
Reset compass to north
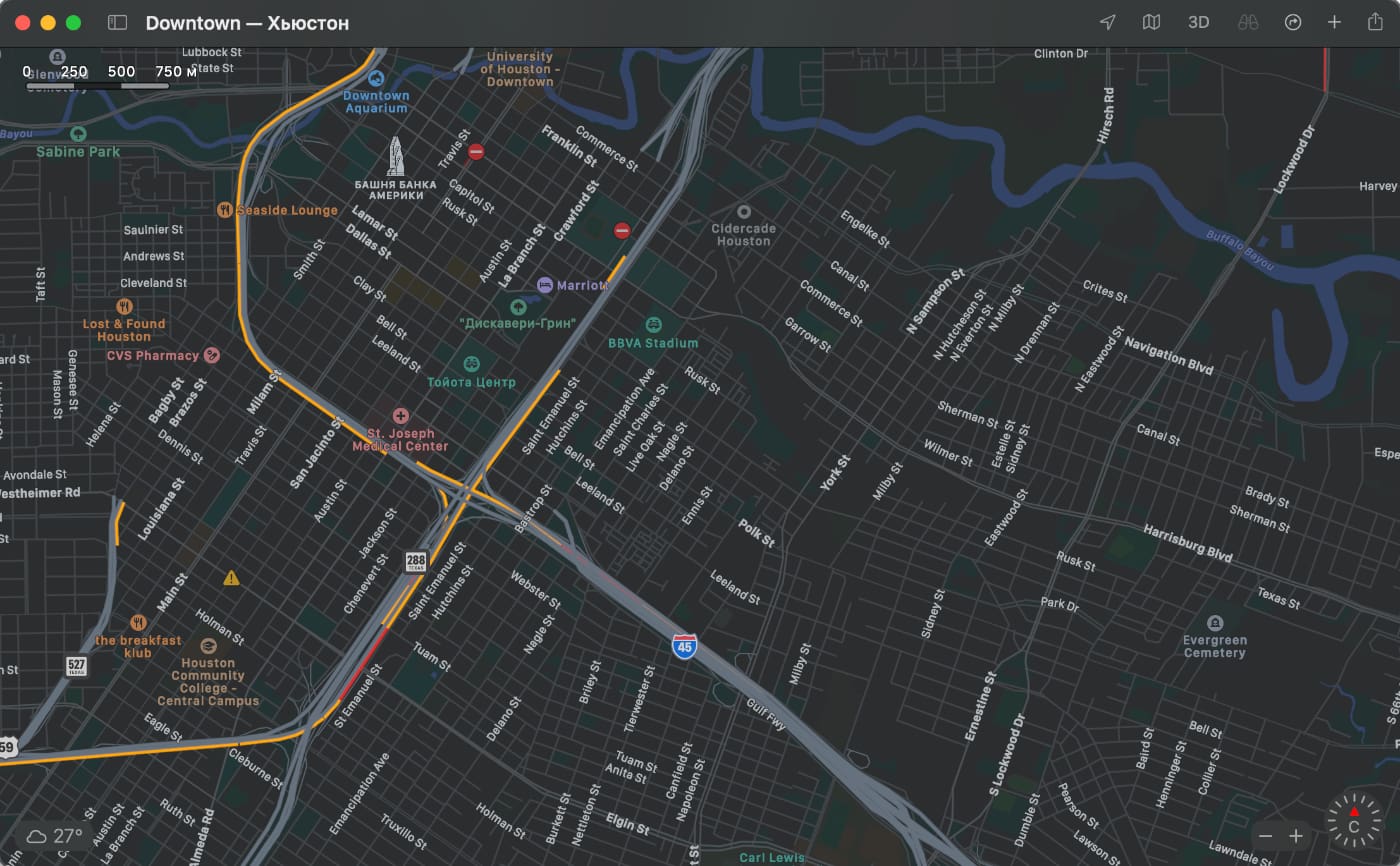pos(1353,822)
